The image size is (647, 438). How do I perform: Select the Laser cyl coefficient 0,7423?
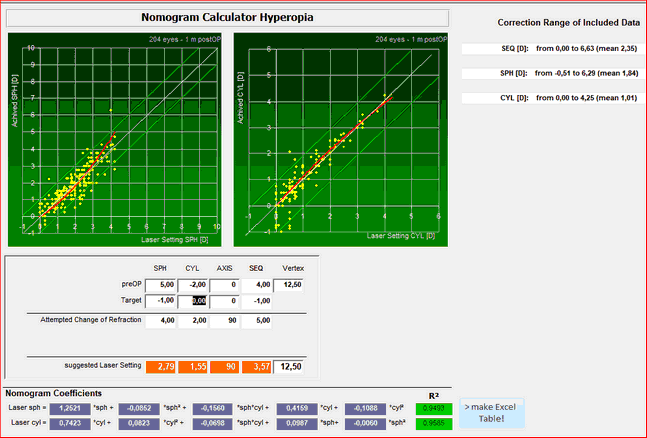click(x=69, y=424)
